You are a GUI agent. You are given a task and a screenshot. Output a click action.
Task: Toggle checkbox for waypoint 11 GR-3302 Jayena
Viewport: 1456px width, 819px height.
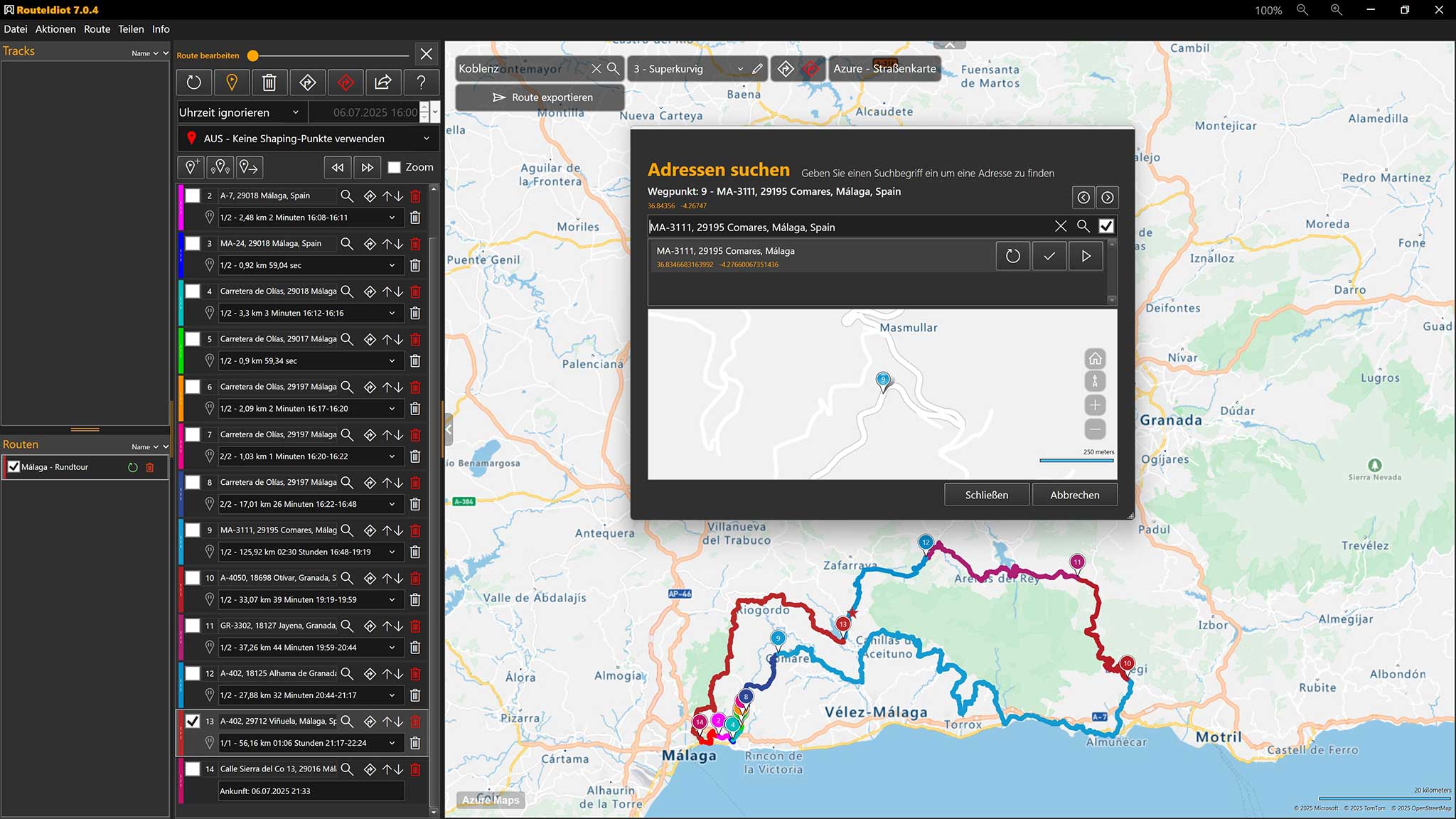[193, 626]
